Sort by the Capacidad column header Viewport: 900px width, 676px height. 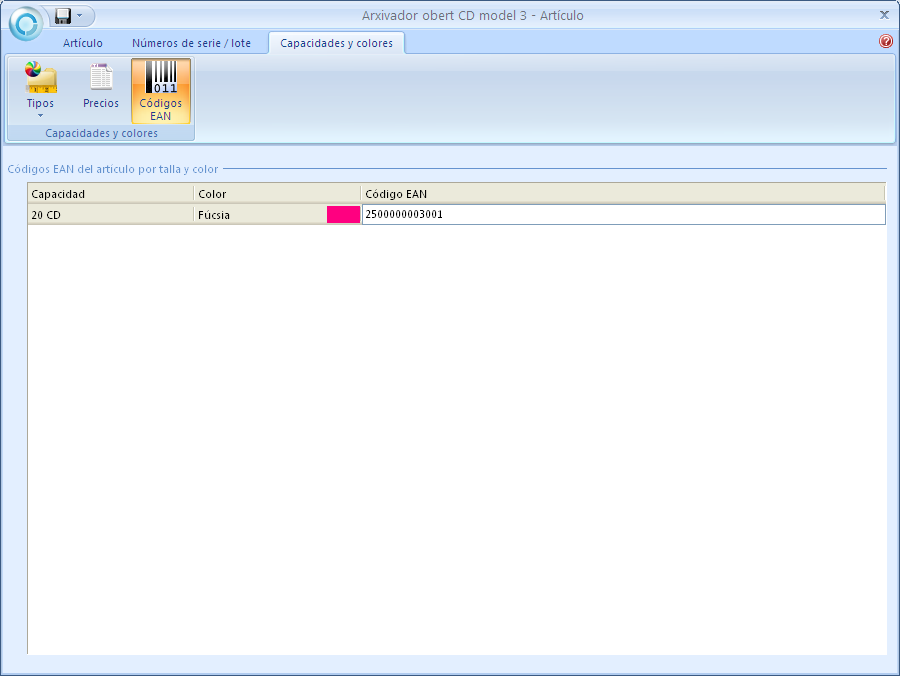[110, 193]
